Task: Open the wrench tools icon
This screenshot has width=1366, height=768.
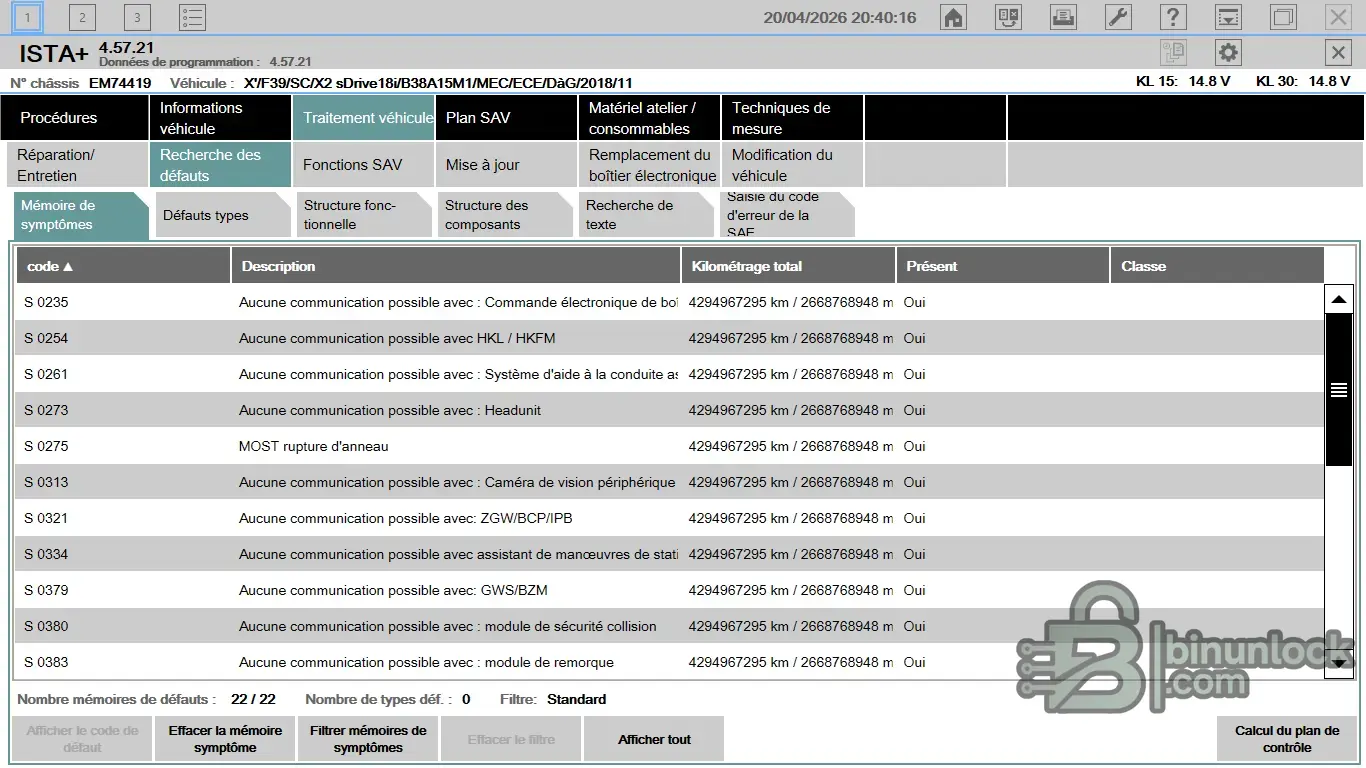Action: 1118,17
